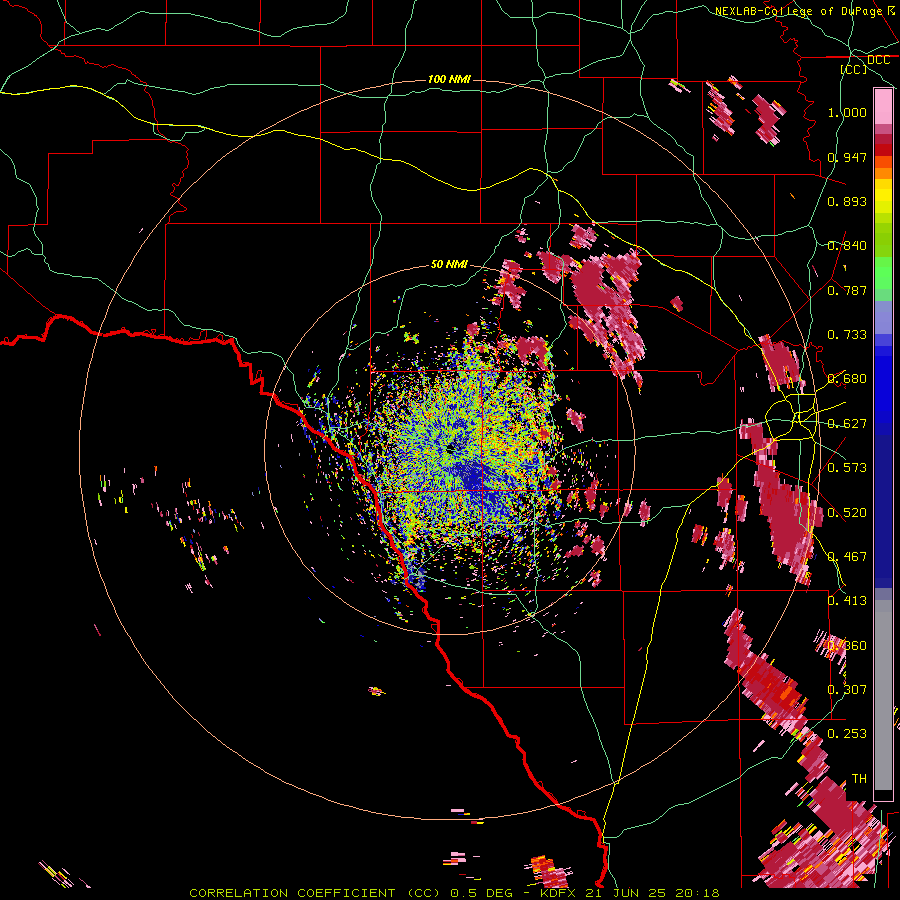Click the 0.307 legend value
Viewport: 900px width, 900px height.
tap(847, 689)
